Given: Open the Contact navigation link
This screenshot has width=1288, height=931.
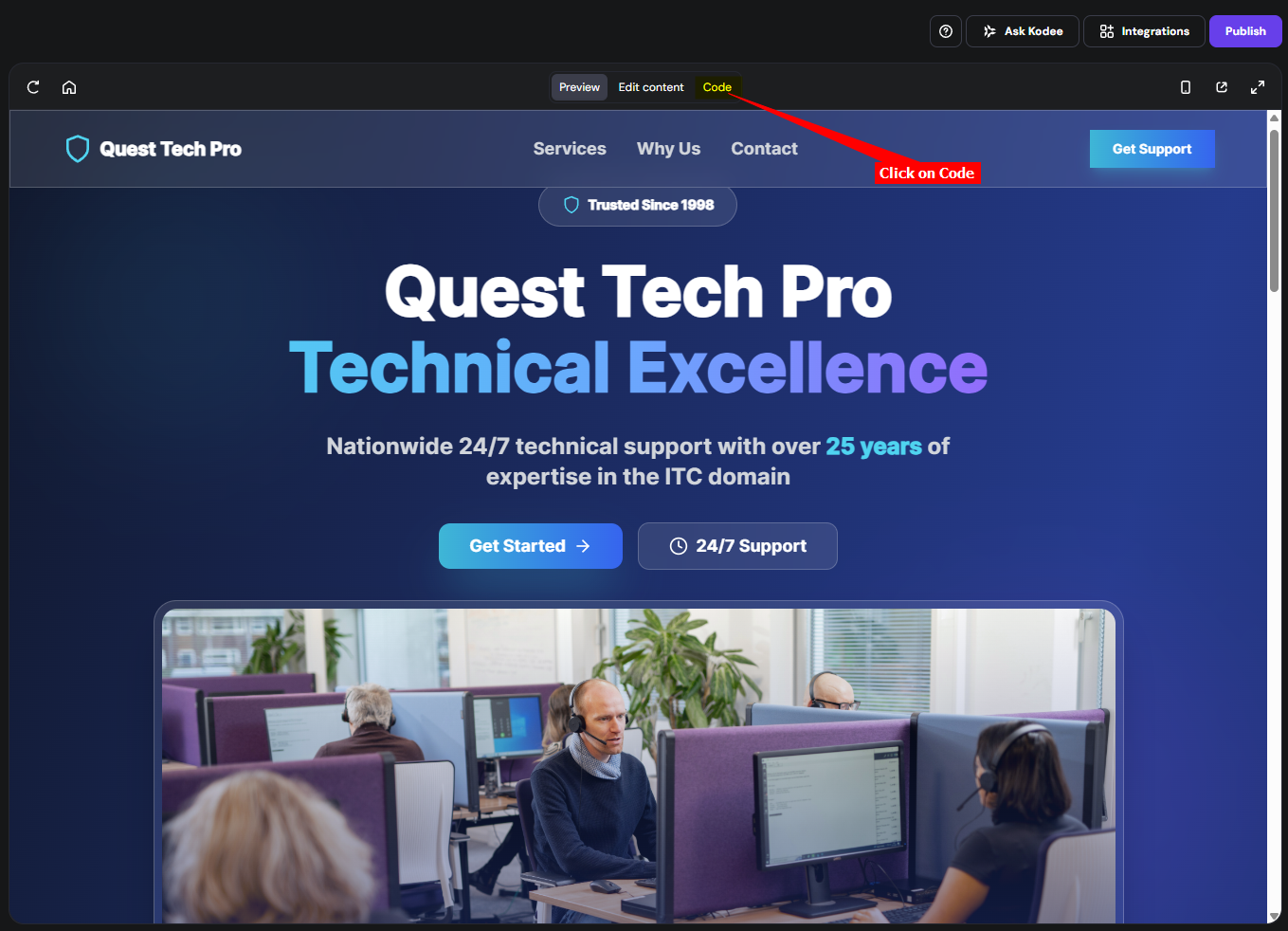Looking at the screenshot, I should 764,149.
